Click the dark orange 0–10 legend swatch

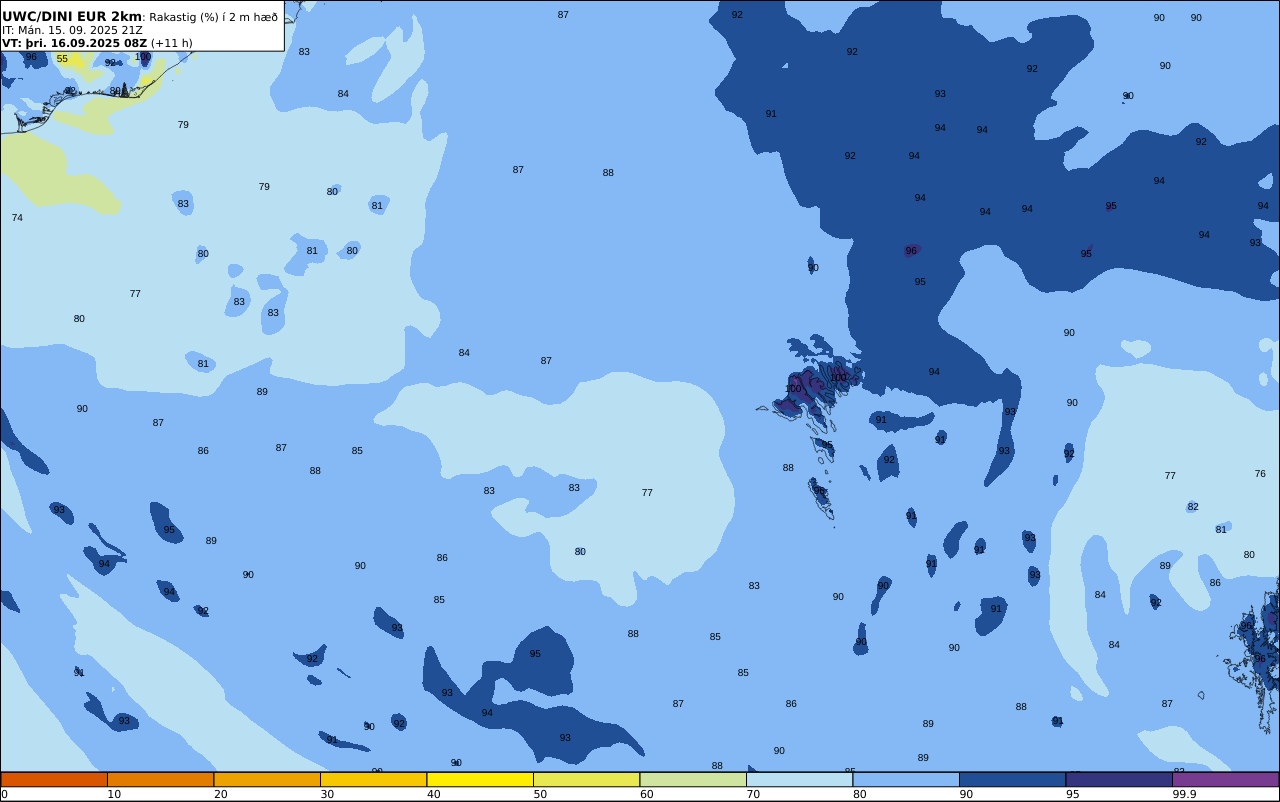coord(54,779)
